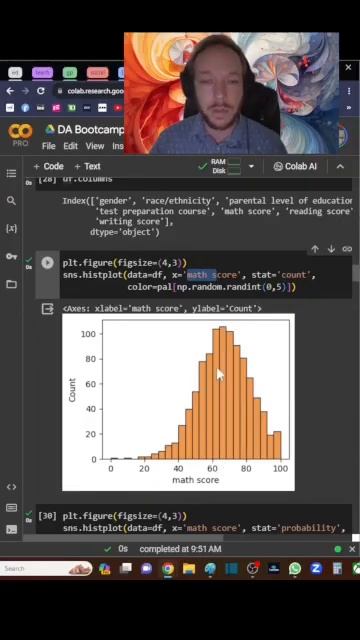Open Zoom from the taskbar

point(316,569)
